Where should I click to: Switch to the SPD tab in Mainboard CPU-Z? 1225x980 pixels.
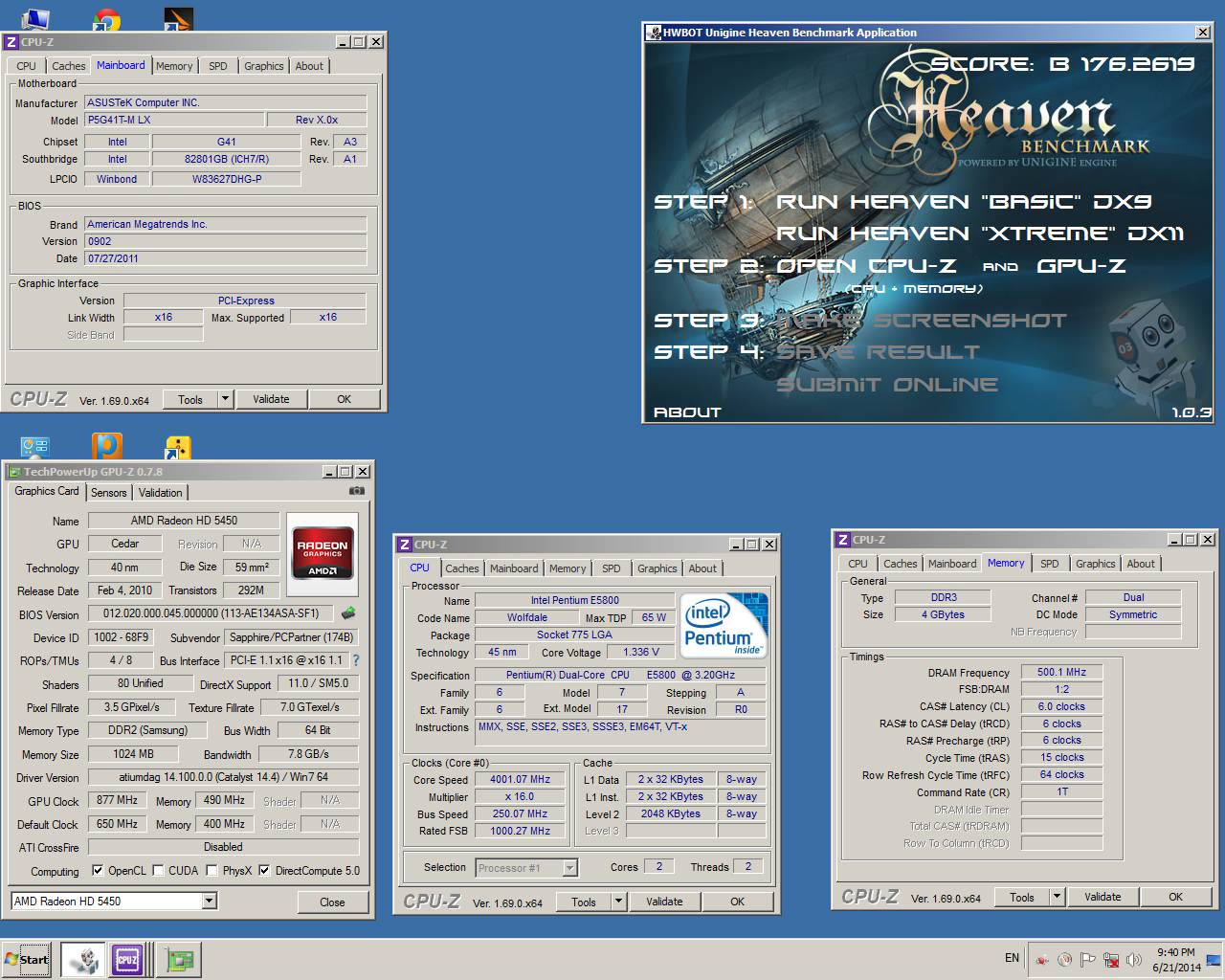[x=218, y=66]
